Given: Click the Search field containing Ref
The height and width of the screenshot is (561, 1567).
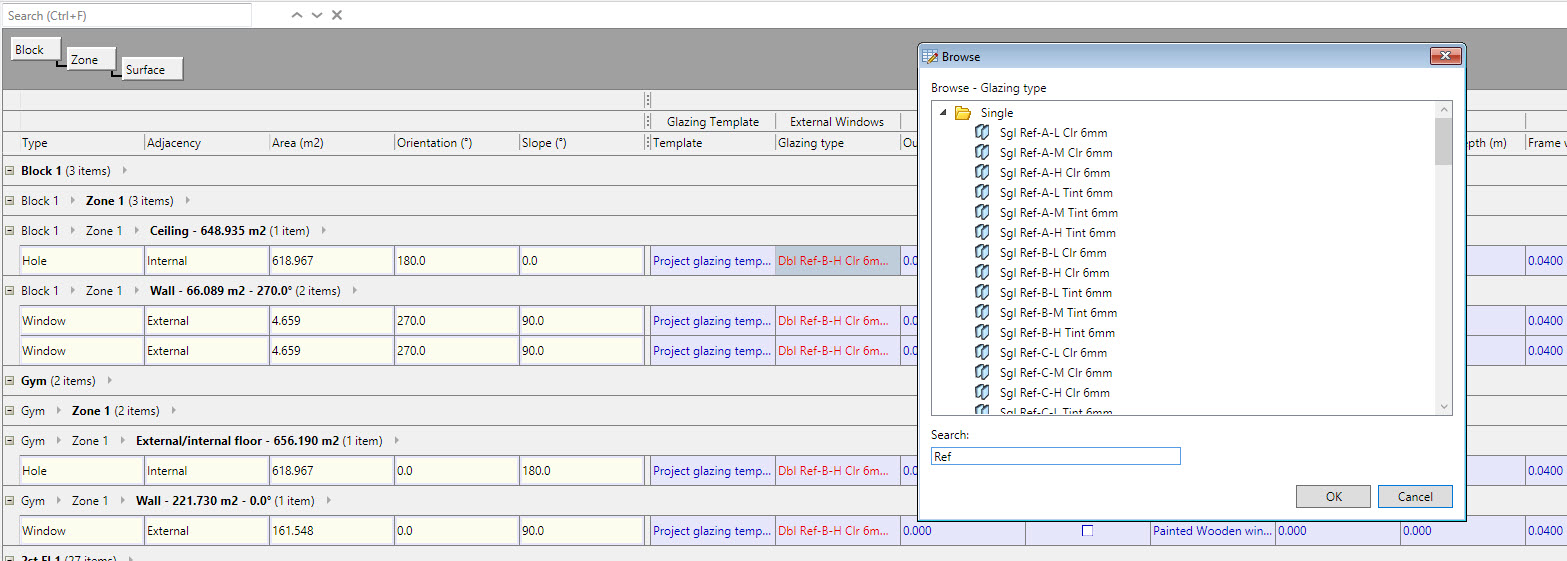Looking at the screenshot, I should (x=1055, y=456).
